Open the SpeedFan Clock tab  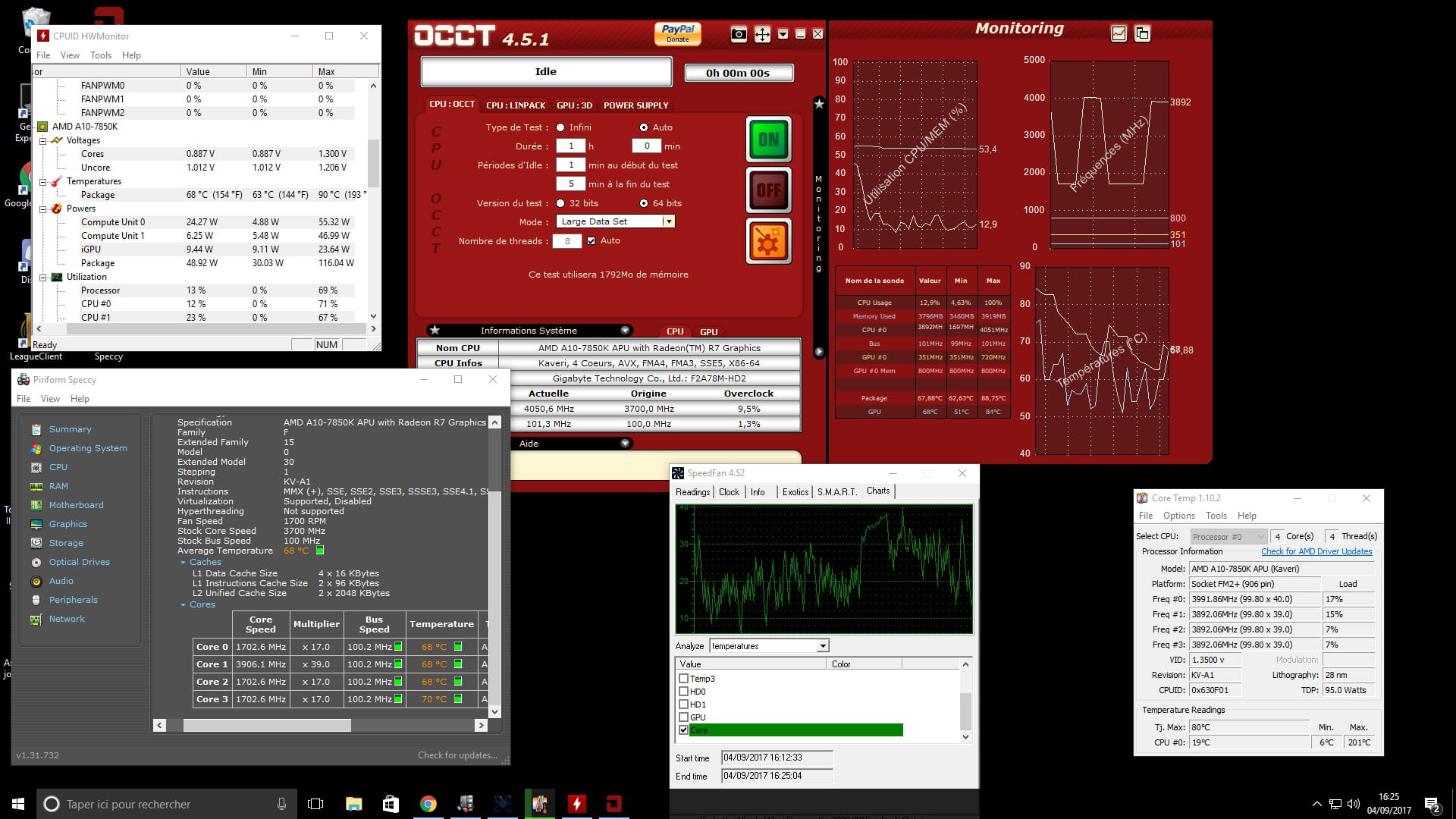729,492
